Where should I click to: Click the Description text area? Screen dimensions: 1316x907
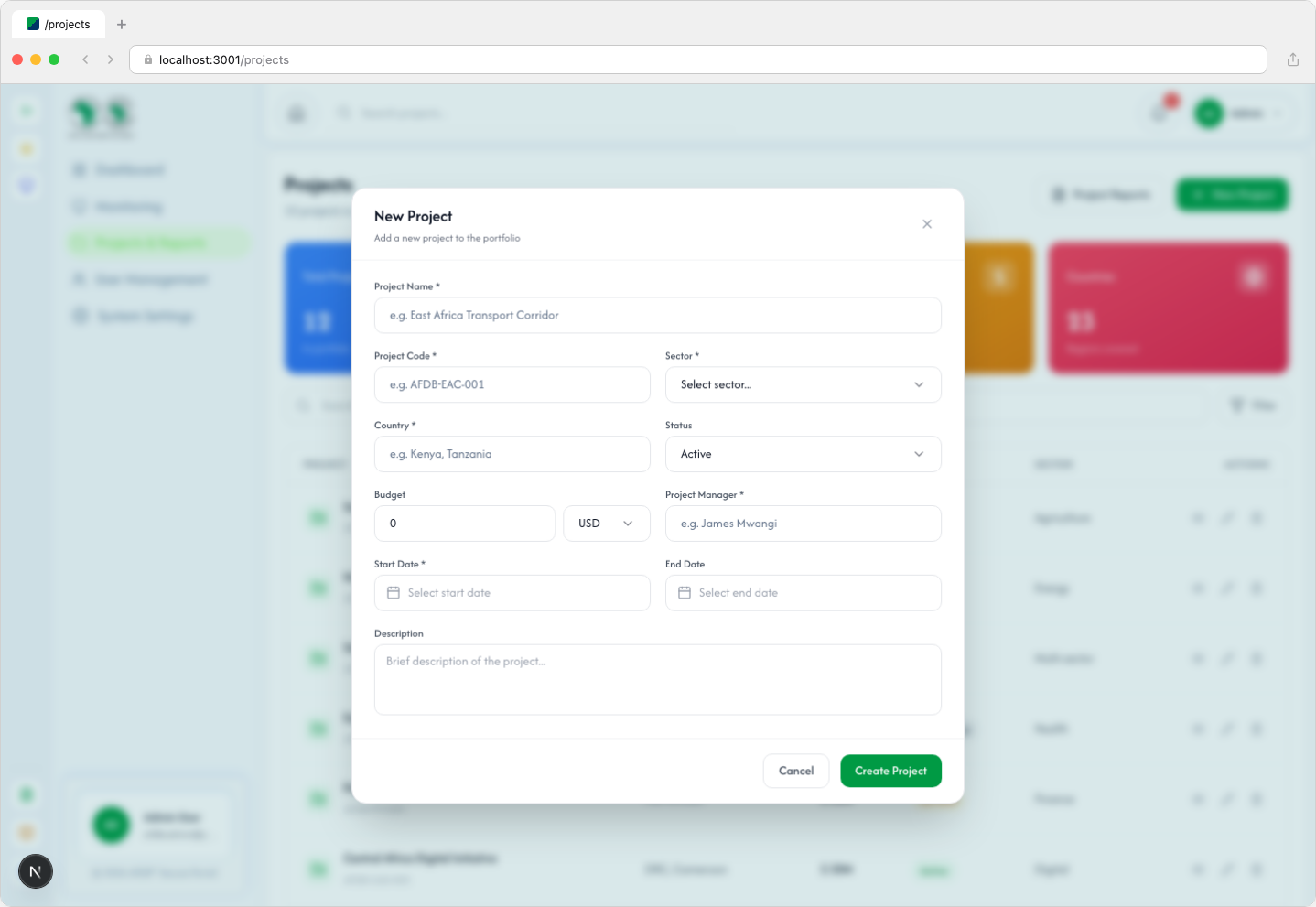click(657, 680)
